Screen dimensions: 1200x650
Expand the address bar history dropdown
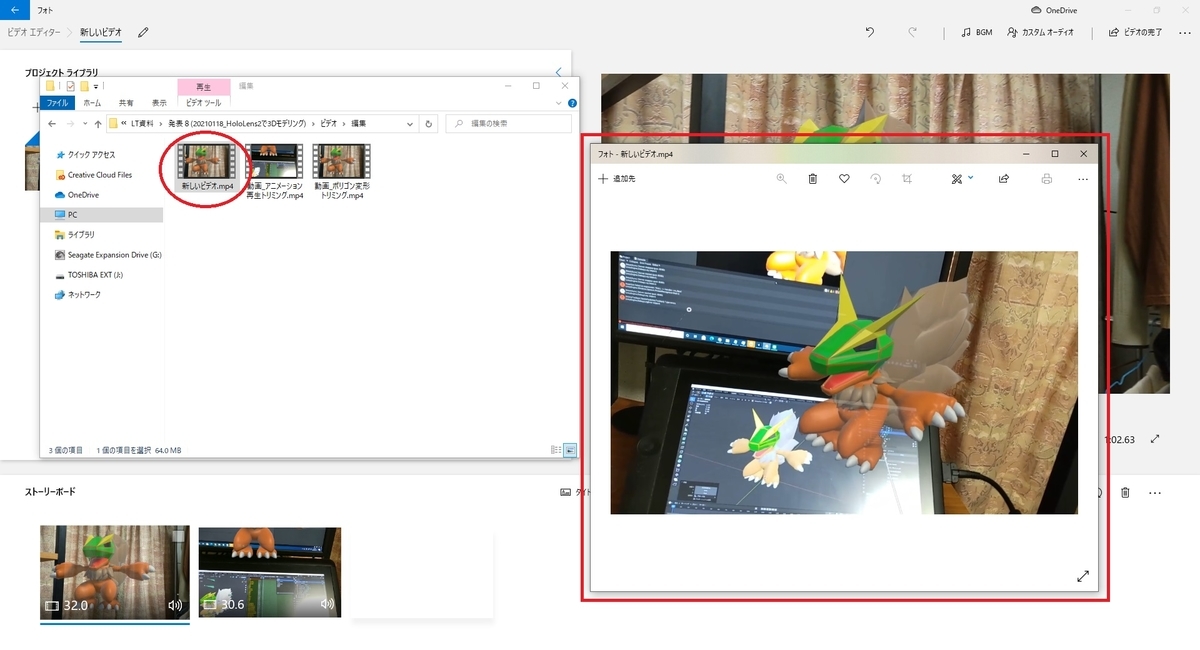[x=410, y=124]
